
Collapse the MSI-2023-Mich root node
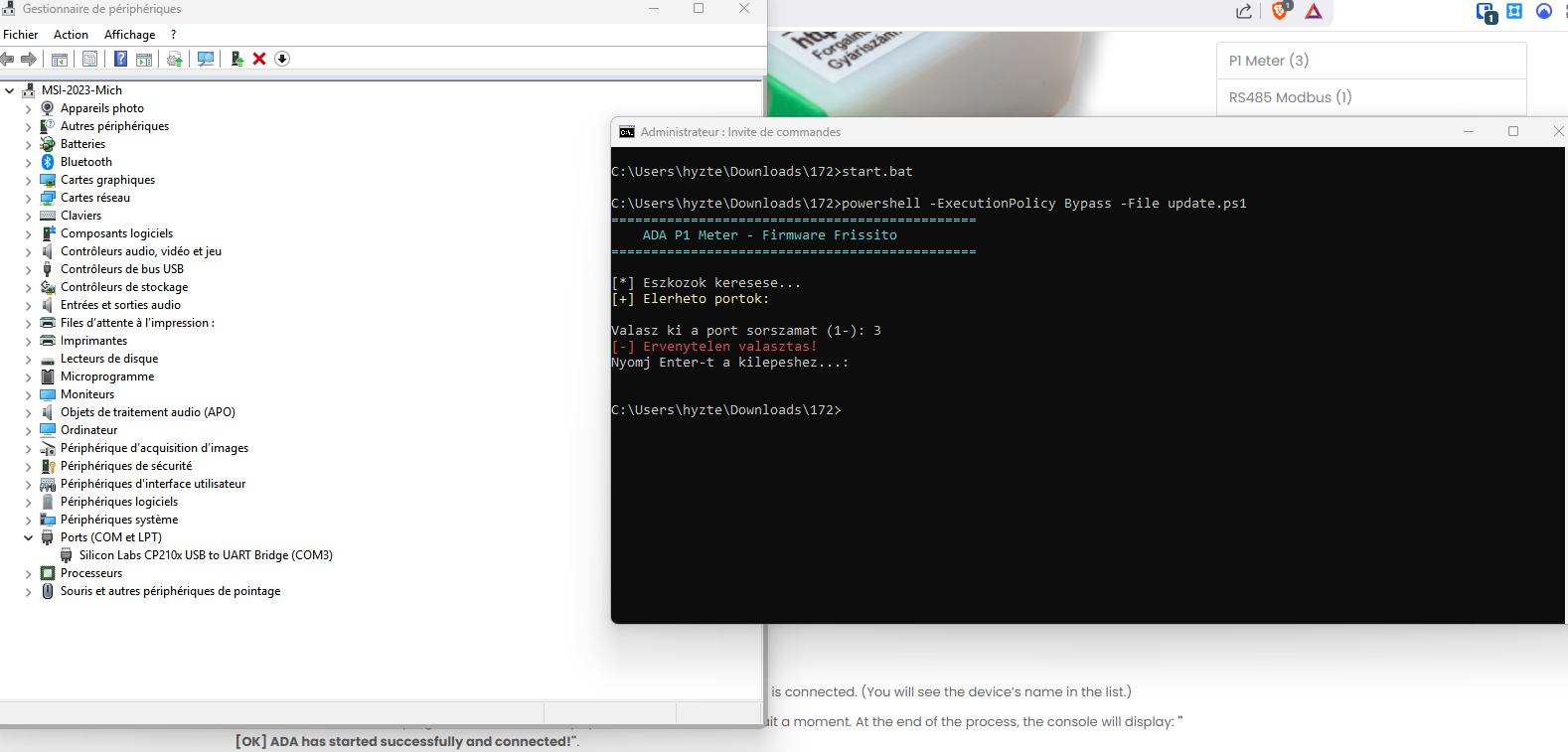pos(10,90)
